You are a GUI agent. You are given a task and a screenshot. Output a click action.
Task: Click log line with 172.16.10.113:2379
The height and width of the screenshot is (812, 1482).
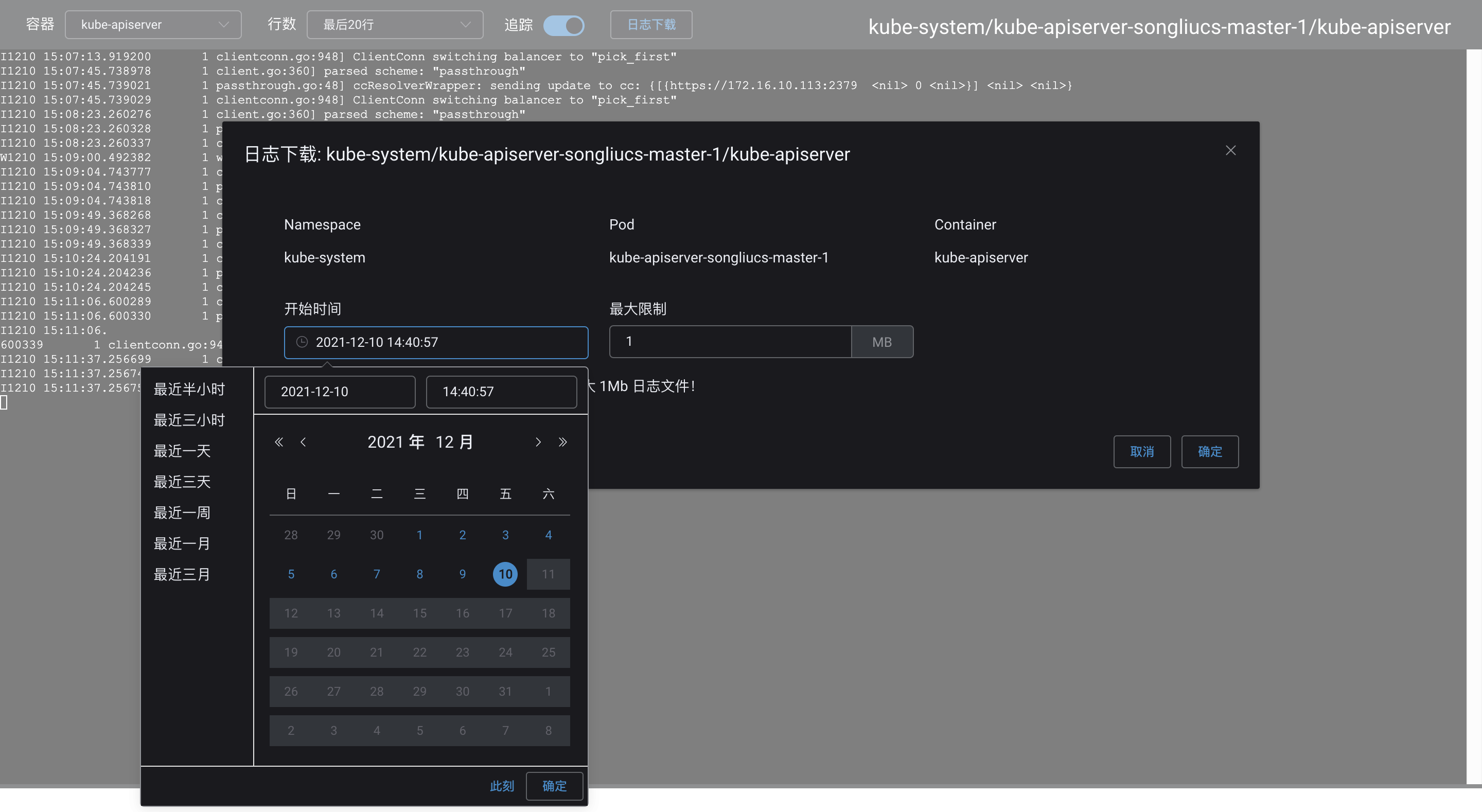(536, 85)
